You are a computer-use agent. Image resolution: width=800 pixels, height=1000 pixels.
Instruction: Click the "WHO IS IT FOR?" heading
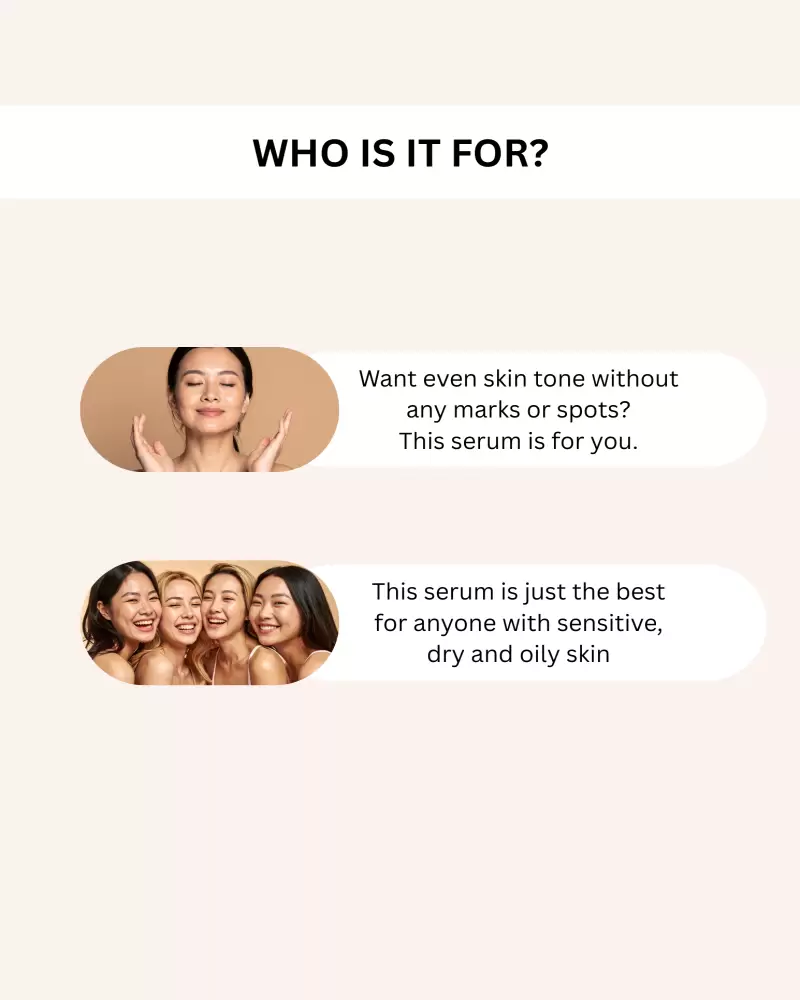tap(401, 153)
